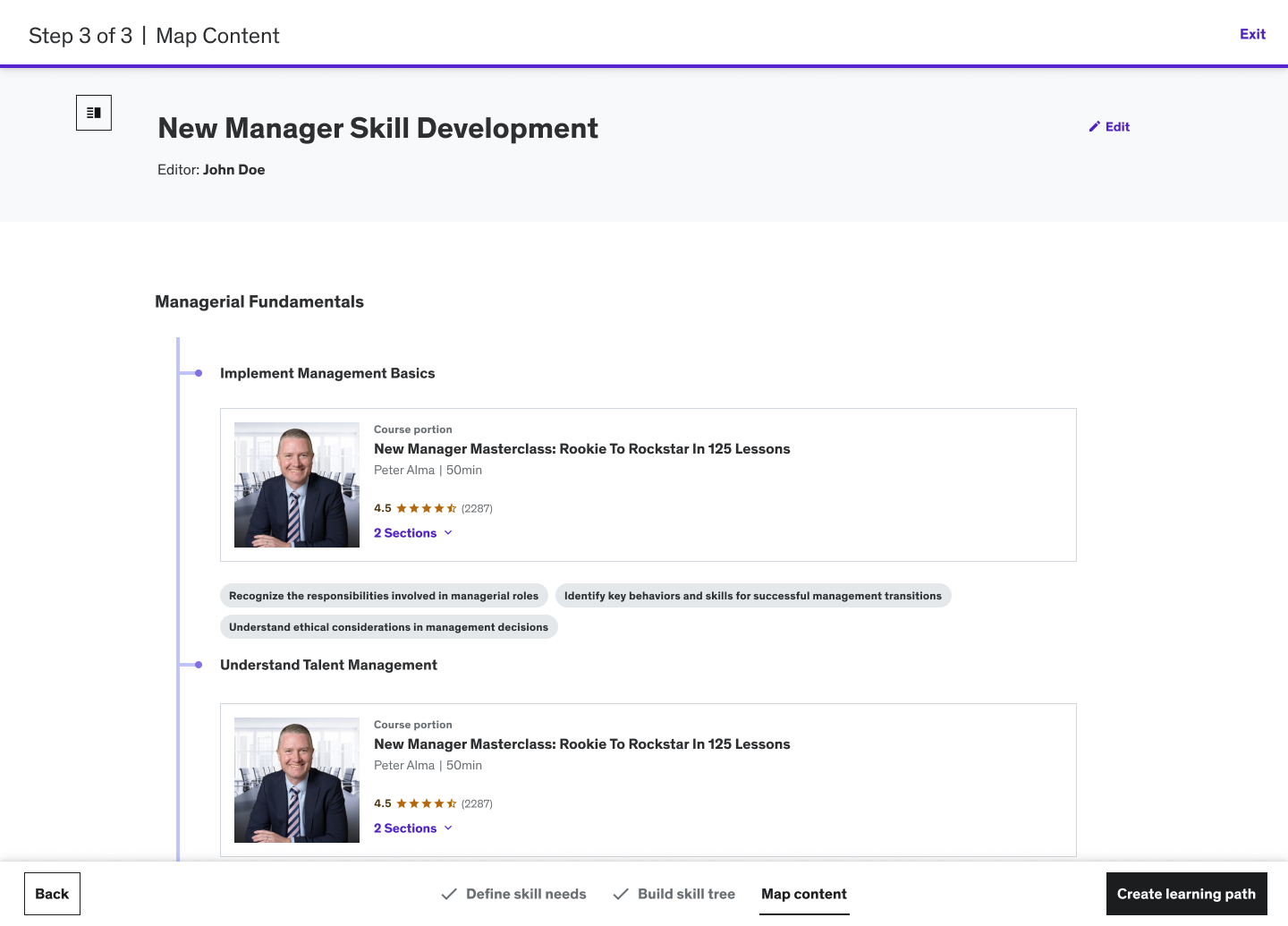Click the Back button
The width and height of the screenshot is (1288, 926).
click(52, 894)
